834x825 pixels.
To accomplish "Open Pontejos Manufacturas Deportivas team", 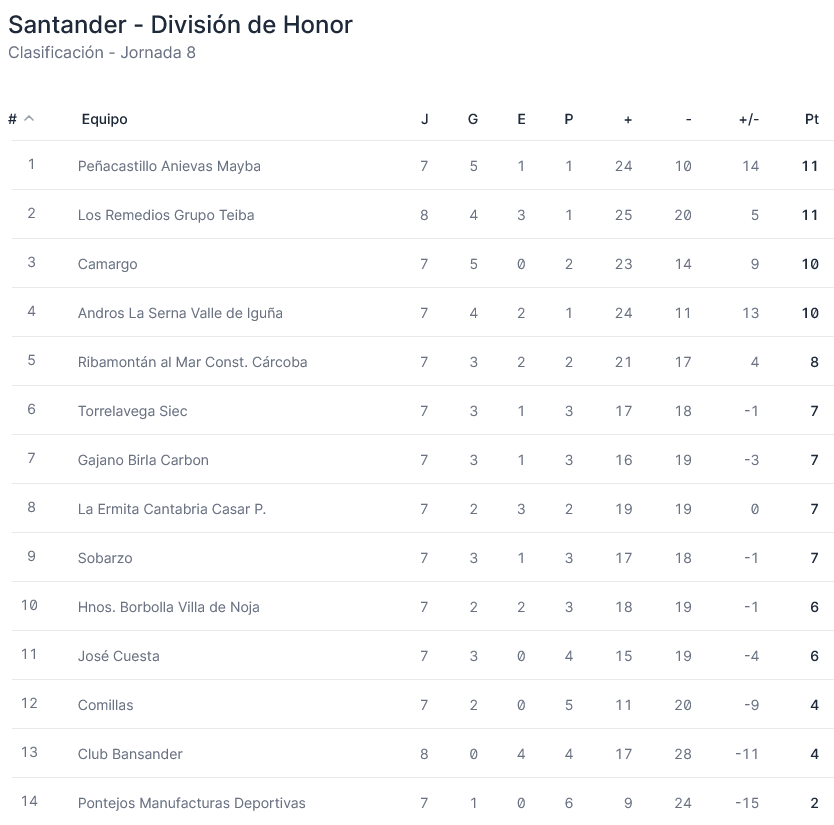I will tap(192, 803).
